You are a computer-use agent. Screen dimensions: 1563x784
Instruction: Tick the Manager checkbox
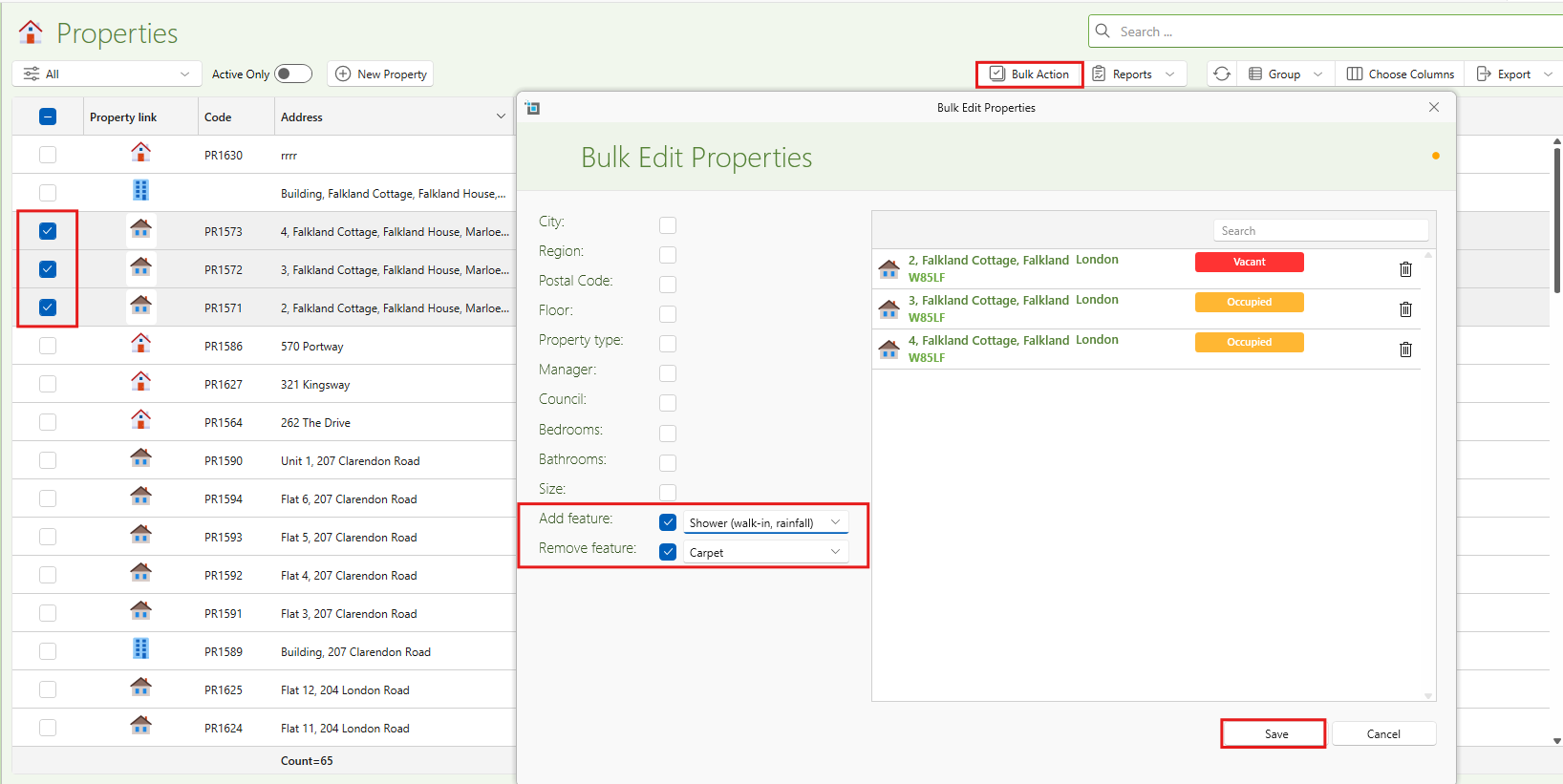[668, 373]
